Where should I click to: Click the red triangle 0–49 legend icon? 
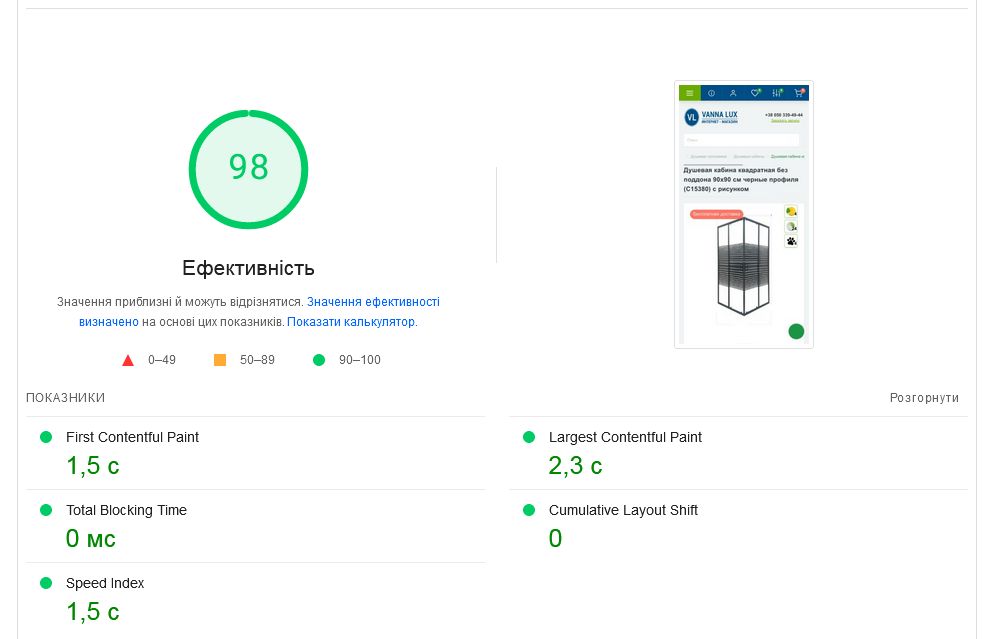128,360
